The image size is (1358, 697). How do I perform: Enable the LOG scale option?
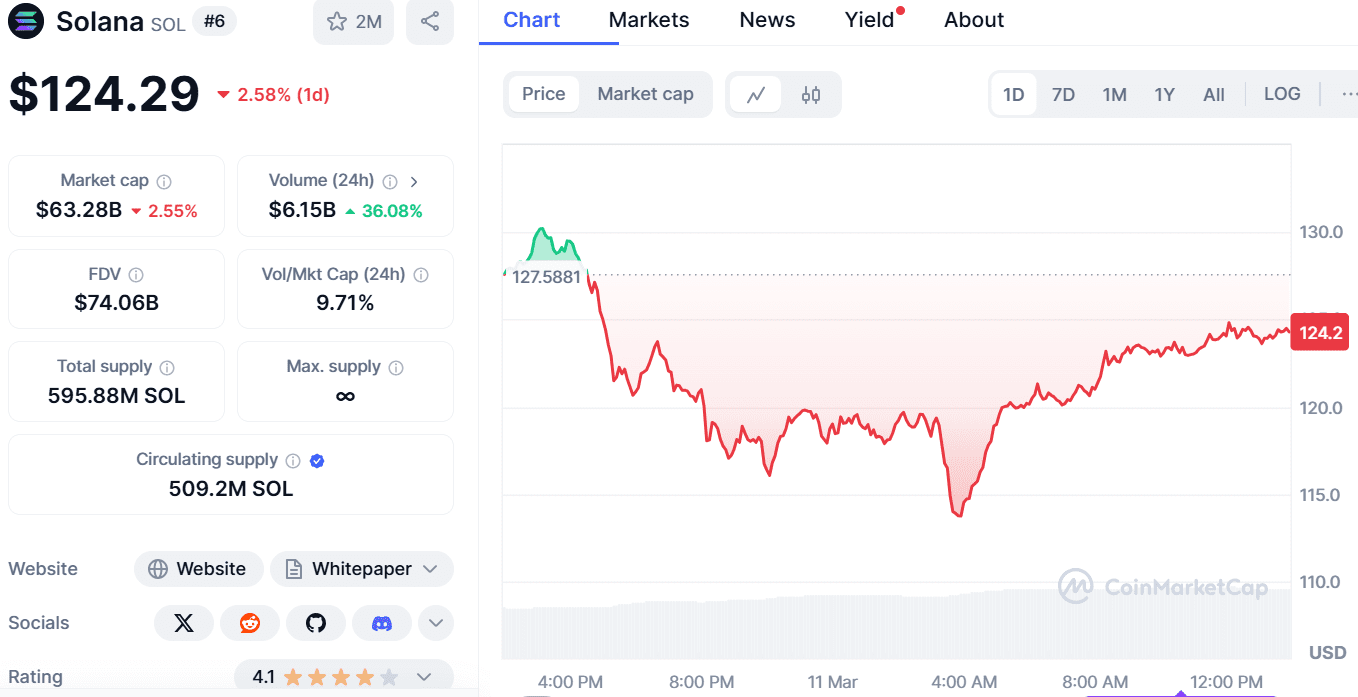(x=1281, y=93)
